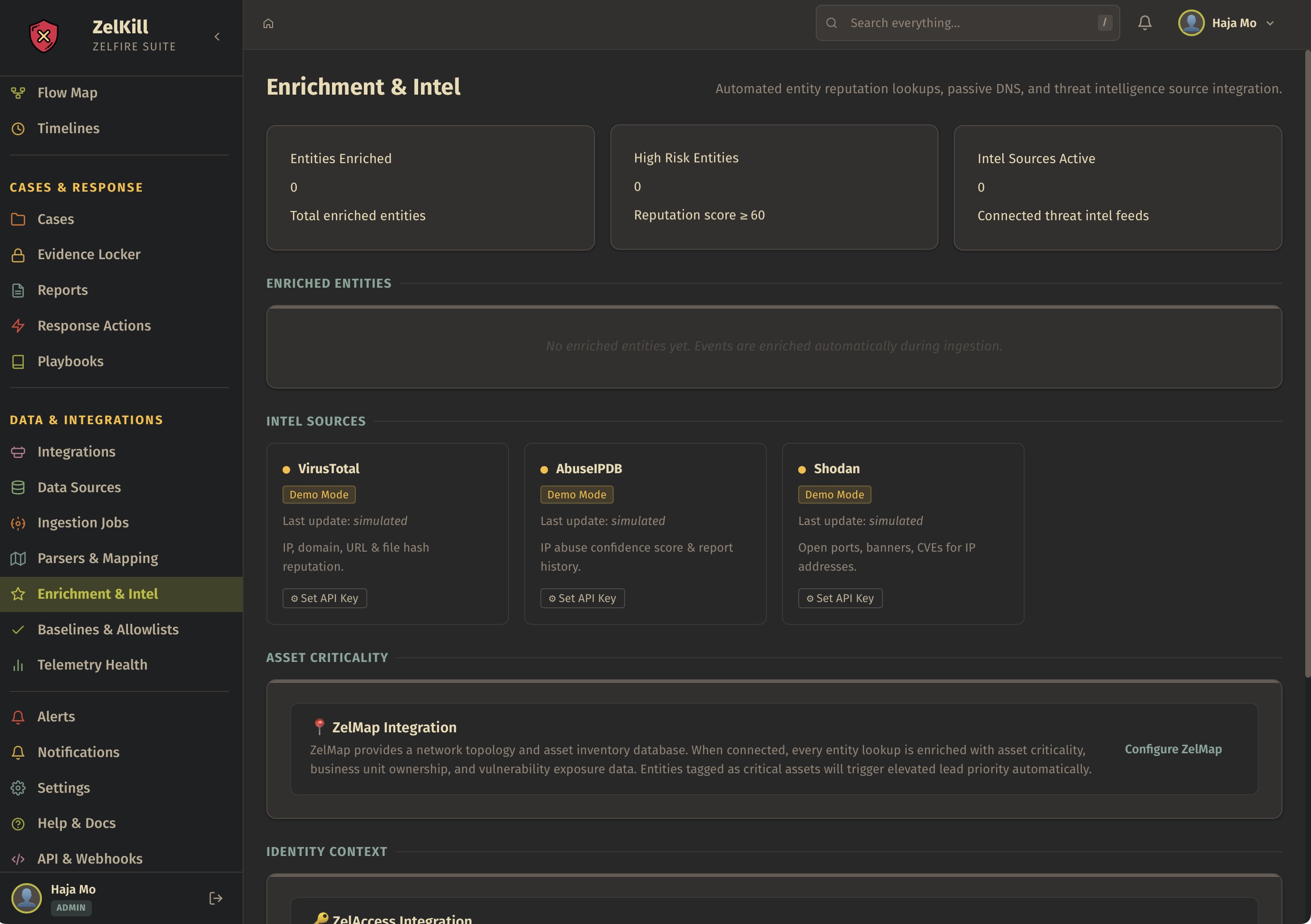This screenshot has height=924, width=1311.
Task: Go to Response Actions
Action: click(x=94, y=326)
